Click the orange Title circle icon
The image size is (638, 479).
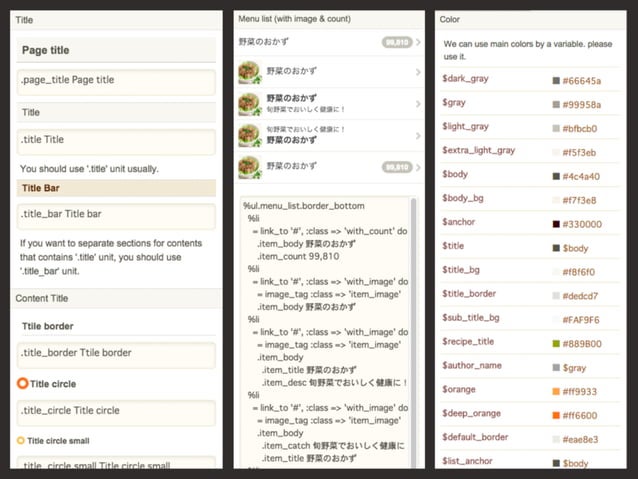[x=22, y=383]
